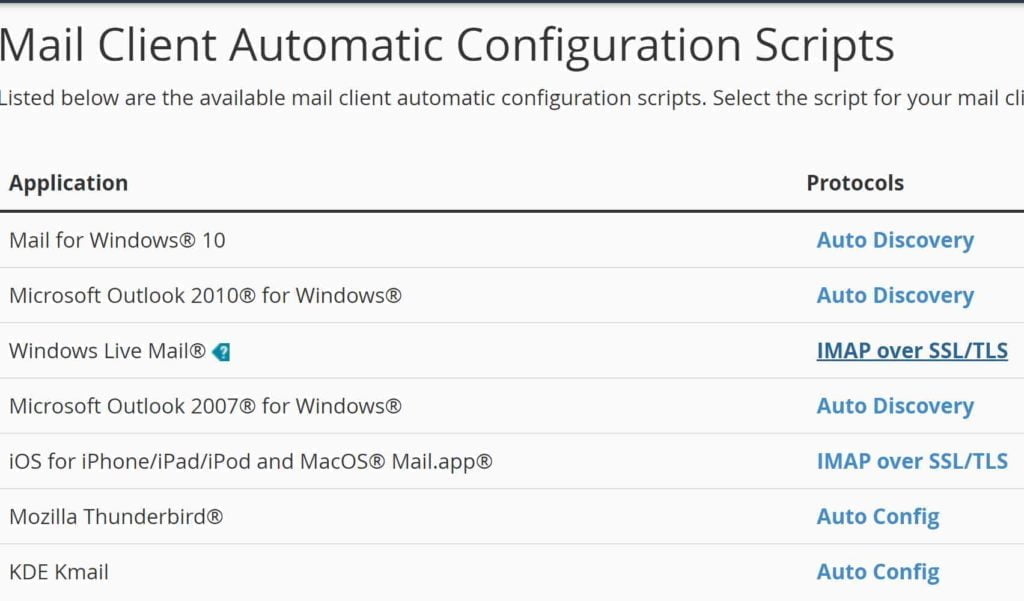This screenshot has height=601, width=1024.
Task: Click the help icon beside Windows Live Mail
Action: (x=221, y=352)
